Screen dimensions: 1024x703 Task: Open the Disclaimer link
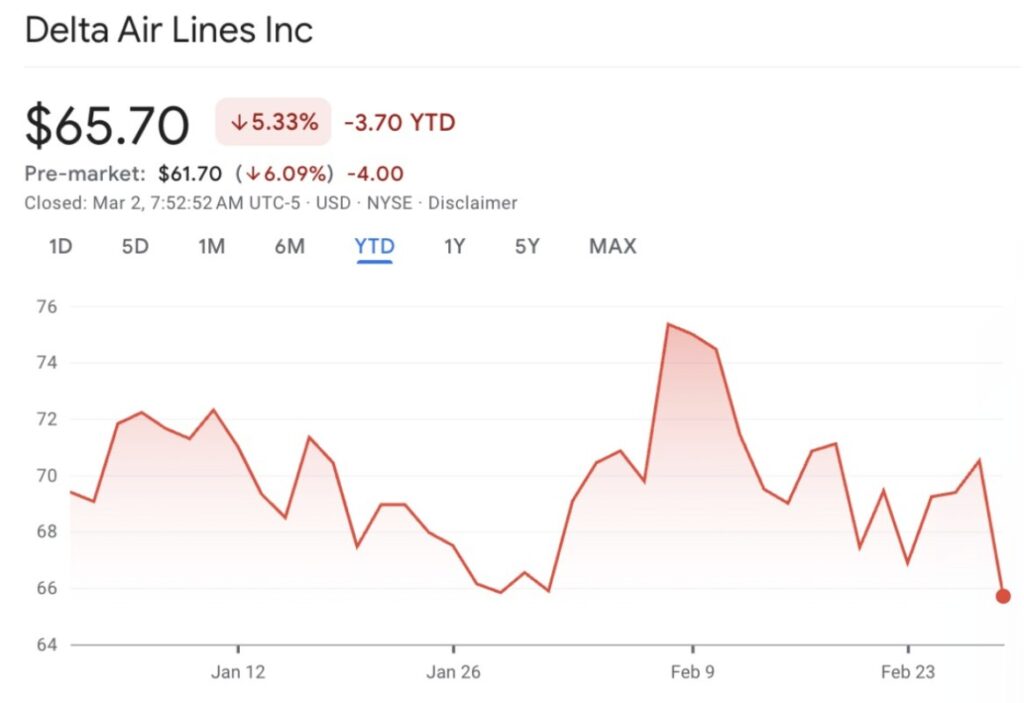click(473, 203)
